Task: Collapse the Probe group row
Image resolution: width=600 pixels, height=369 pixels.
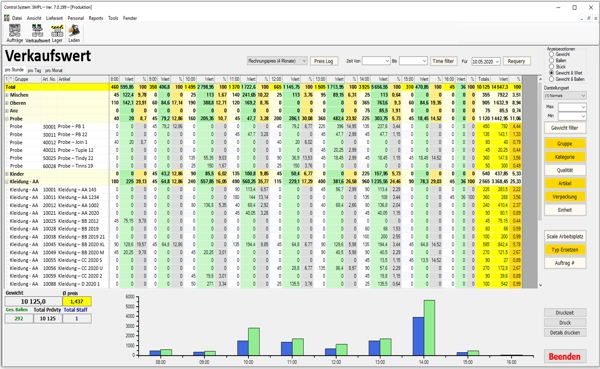Action: (7, 119)
